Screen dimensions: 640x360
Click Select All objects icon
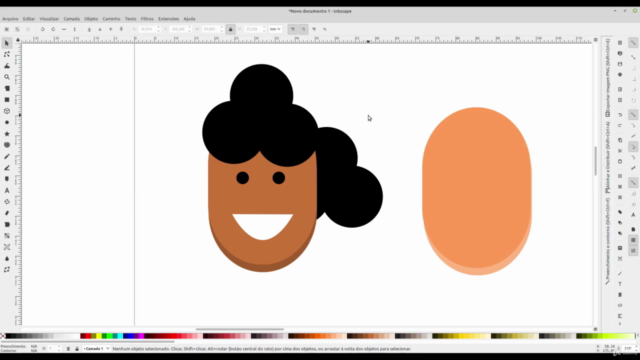pyautogui.click(x=7, y=29)
